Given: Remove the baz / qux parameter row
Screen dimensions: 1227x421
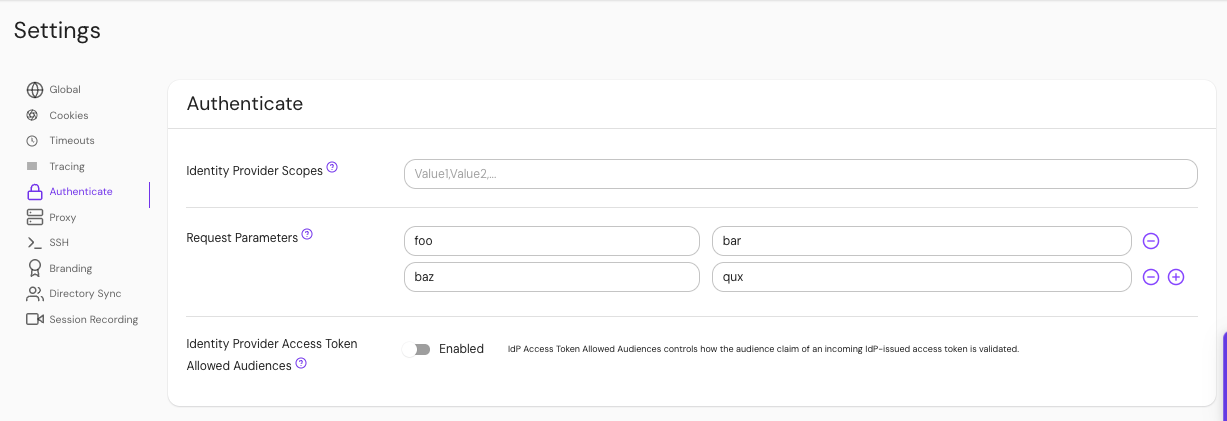Looking at the screenshot, I should [x=1151, y=277].
